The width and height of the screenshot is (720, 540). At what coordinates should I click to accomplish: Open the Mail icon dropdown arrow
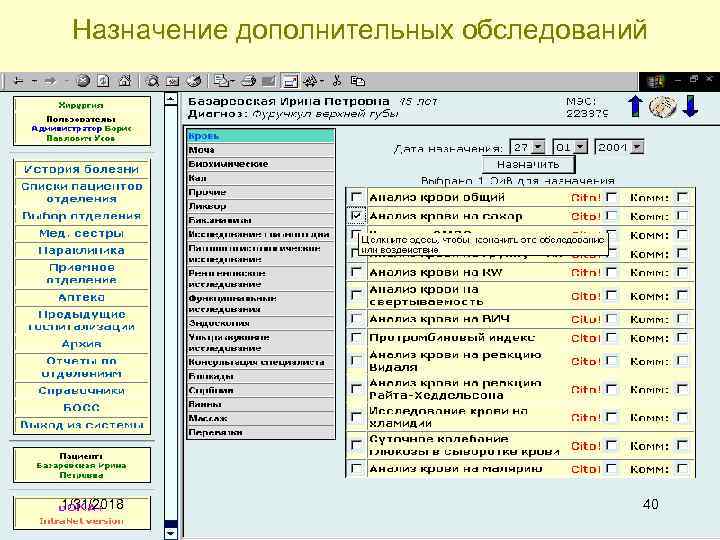(x=233, y=82)
